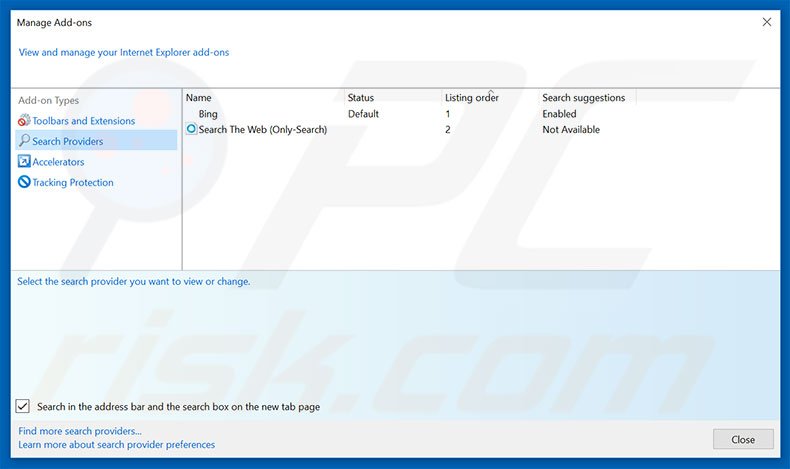Click the Search Providers magnifier icon

click(24, 141)
